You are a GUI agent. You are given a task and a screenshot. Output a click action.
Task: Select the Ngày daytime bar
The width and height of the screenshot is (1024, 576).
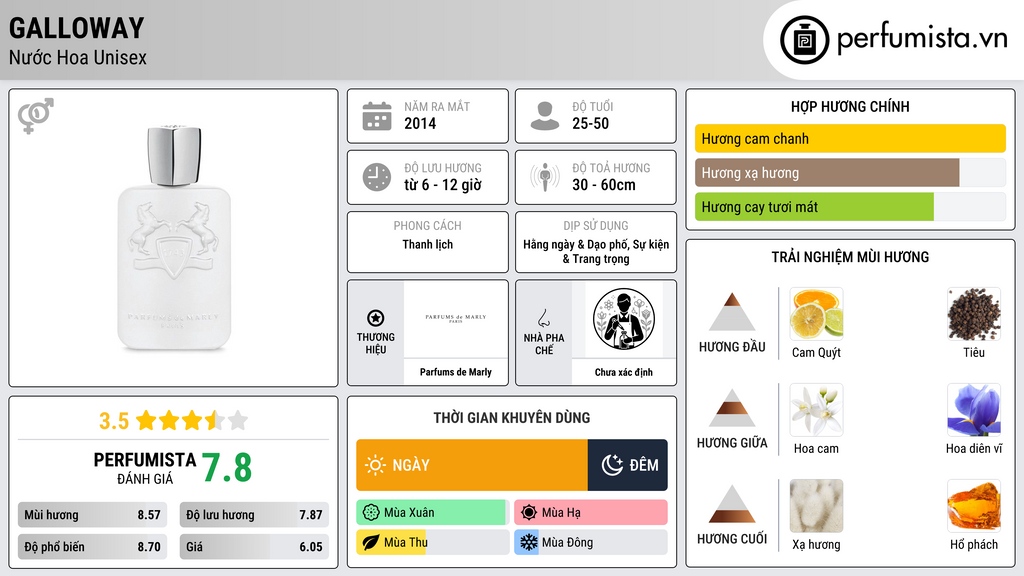(472, 465)
